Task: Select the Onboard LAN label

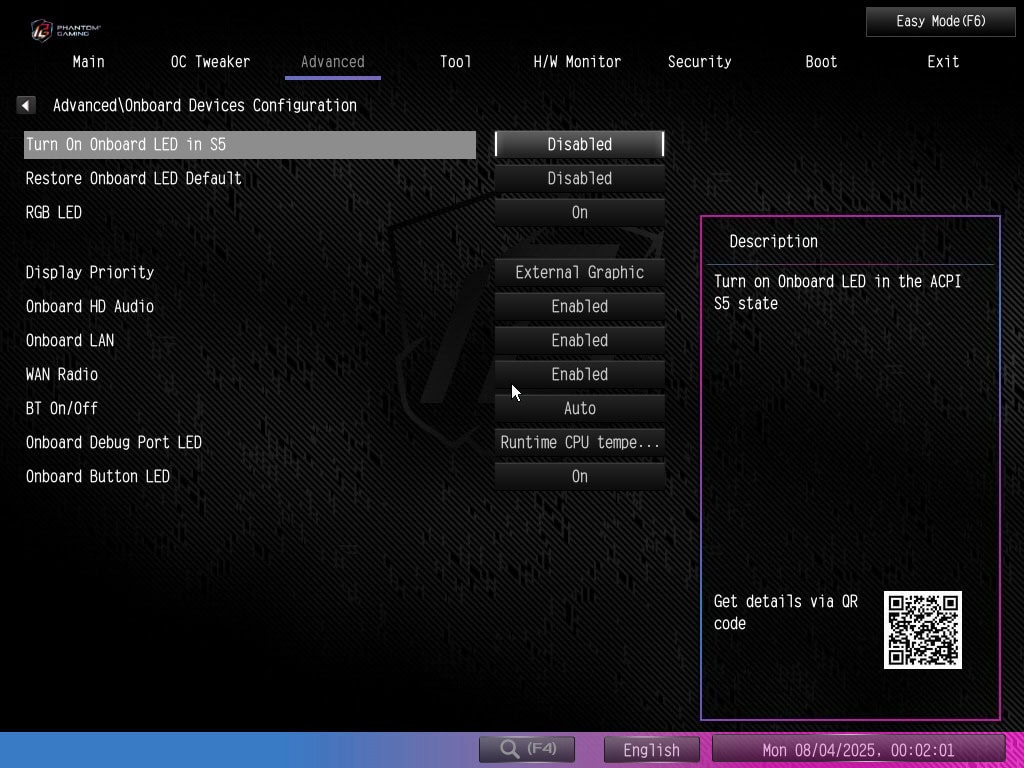Action: (x=70, y=340)
